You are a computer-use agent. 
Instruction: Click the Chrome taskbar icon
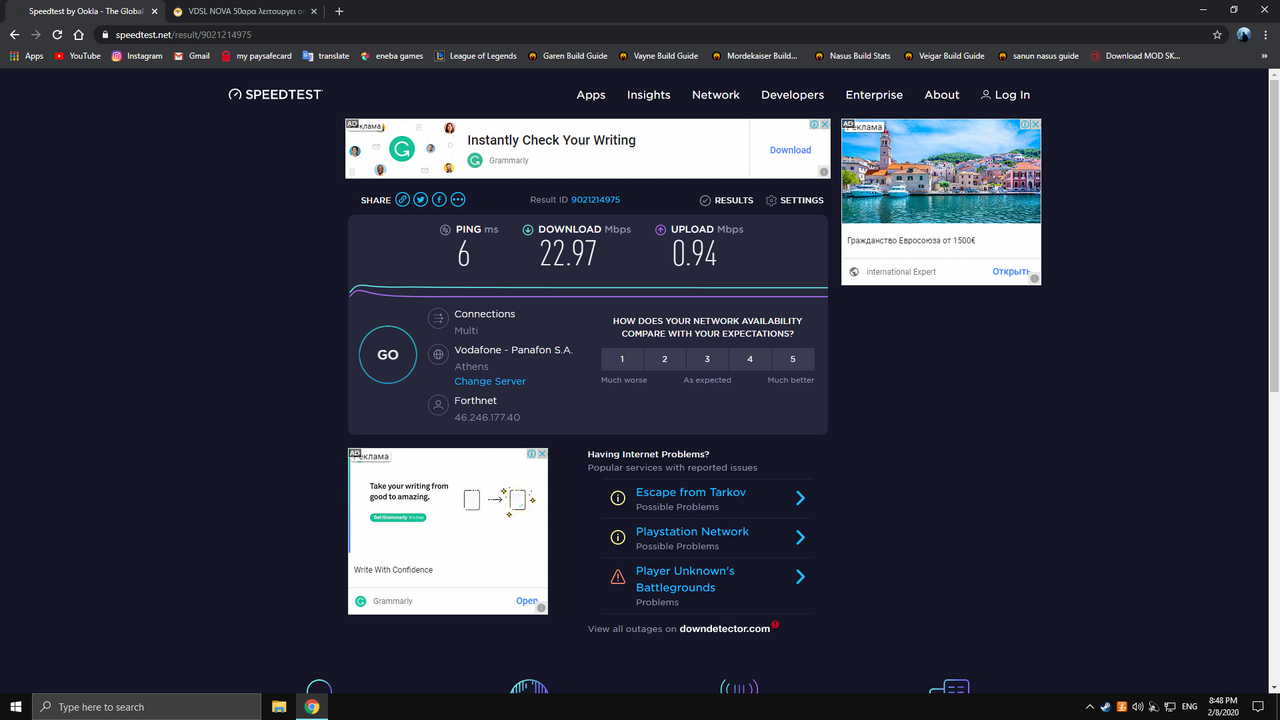(312, 707)
